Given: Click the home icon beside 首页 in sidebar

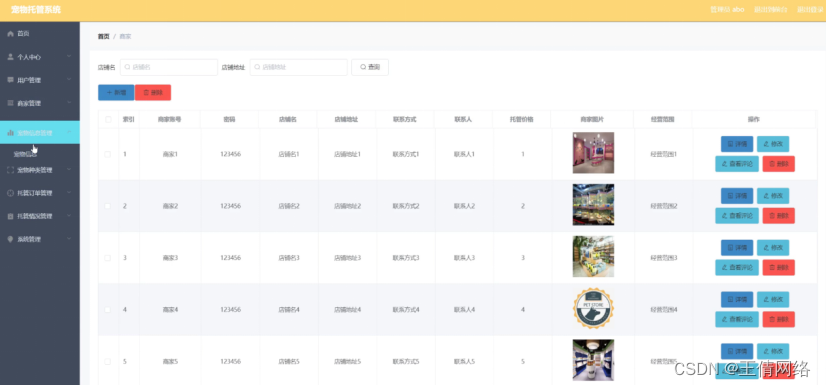Looking at the screenshot, I should pyautogui.click(x=10, y=34).
